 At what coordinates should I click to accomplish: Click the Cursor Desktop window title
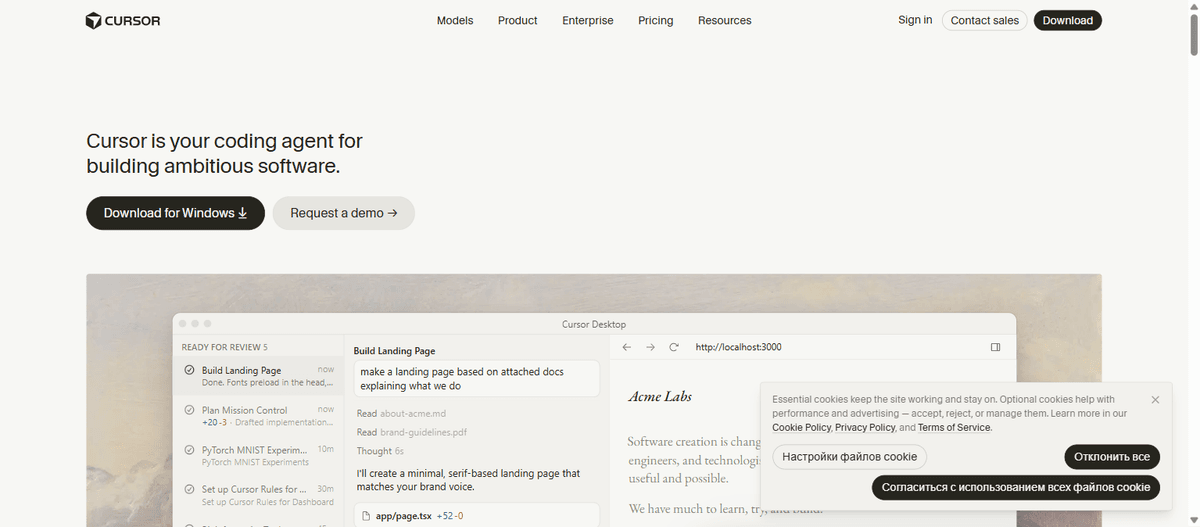point(594,324)
